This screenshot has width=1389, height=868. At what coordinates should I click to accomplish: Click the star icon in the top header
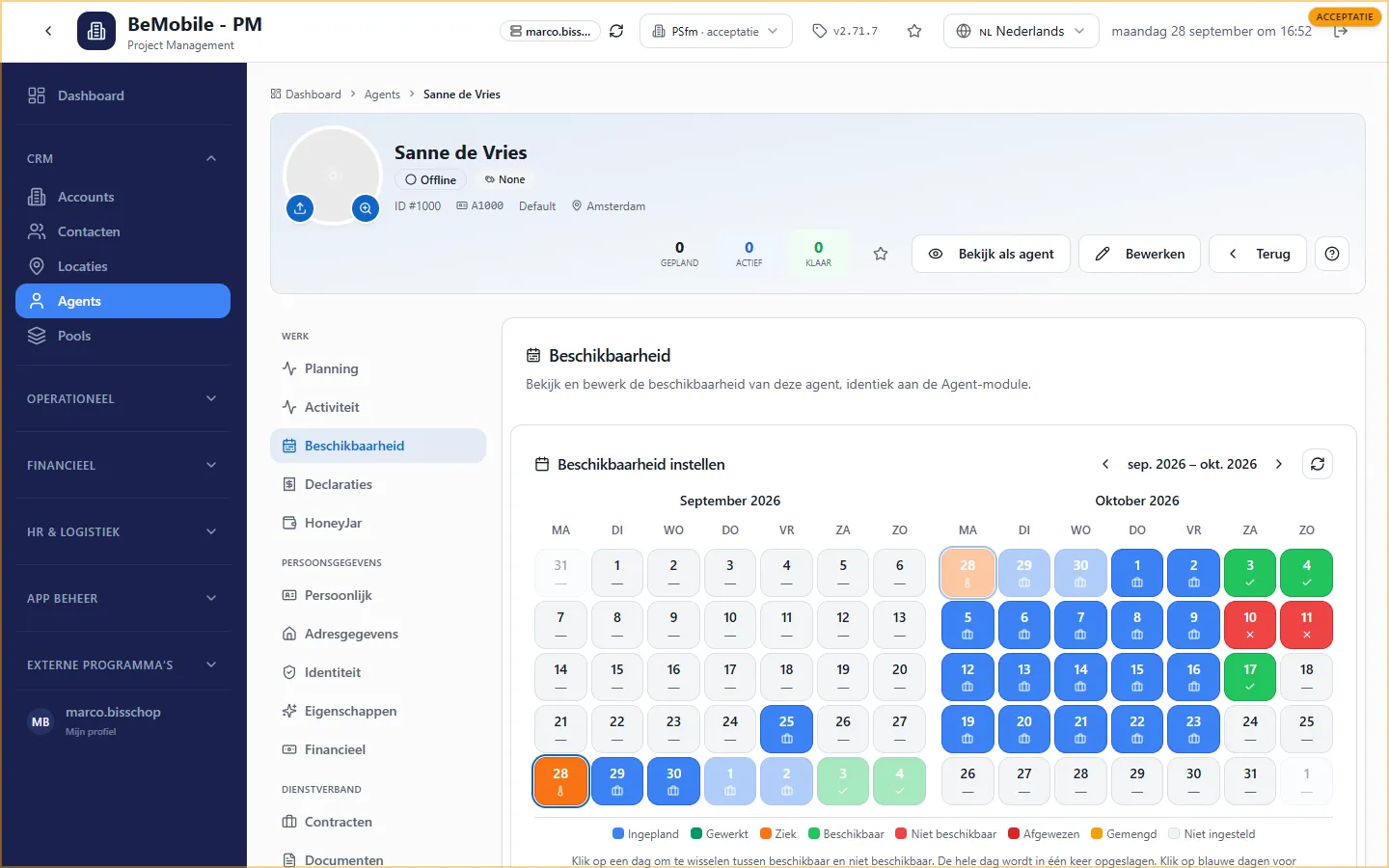(914, 31)
